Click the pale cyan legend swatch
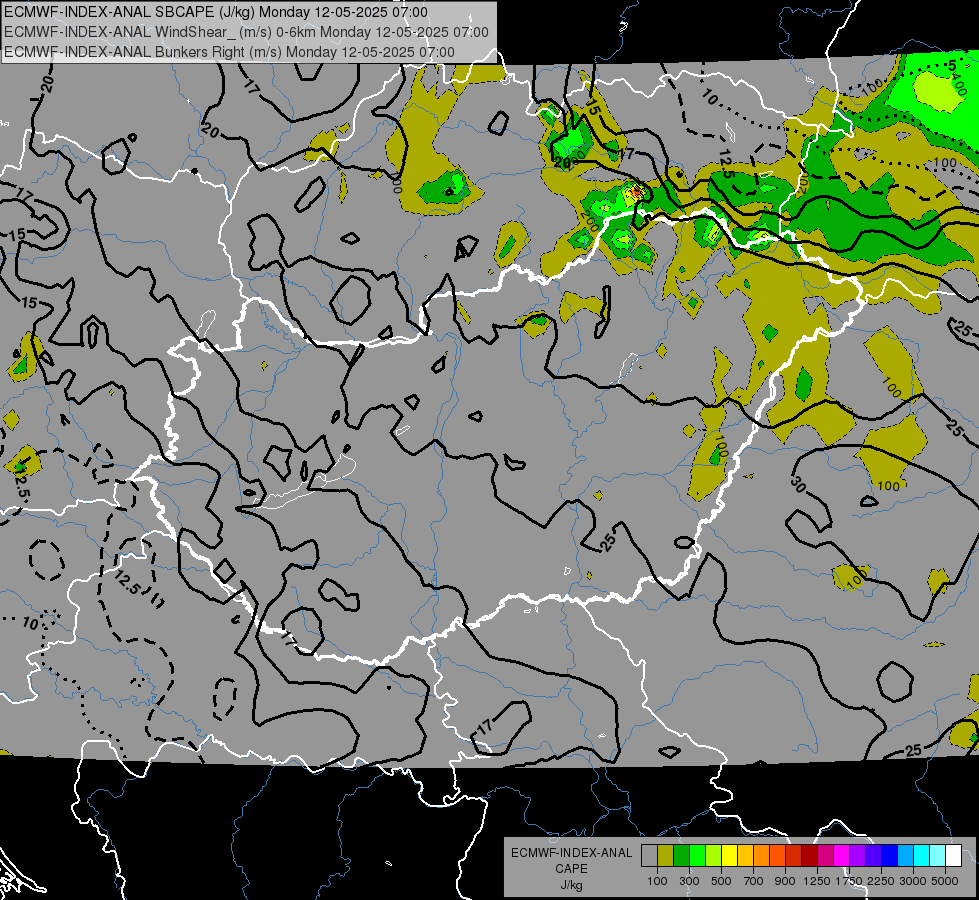This screenshot has height=900, width=979. 937,856
